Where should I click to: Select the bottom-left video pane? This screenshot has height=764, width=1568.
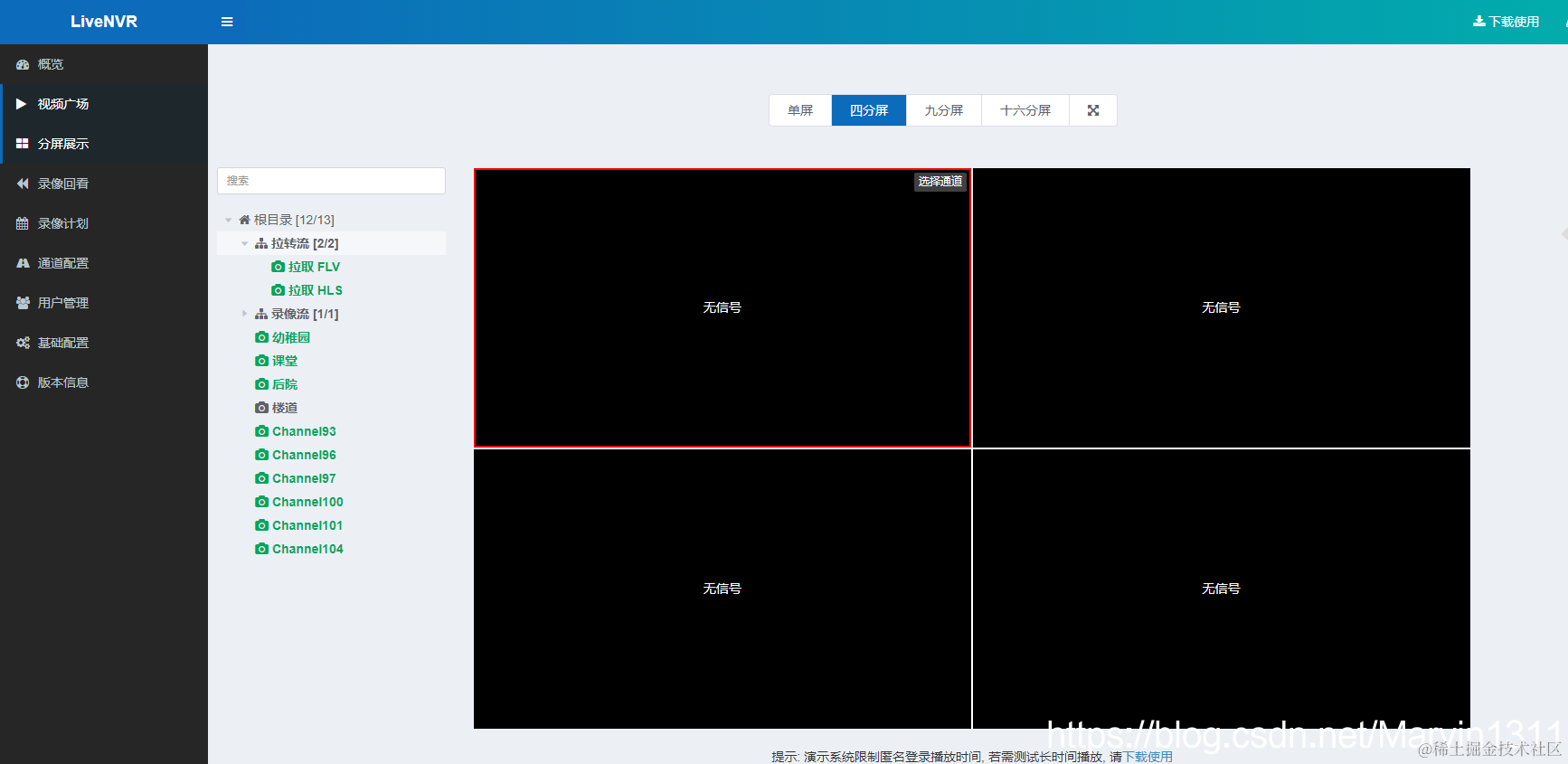723,589
